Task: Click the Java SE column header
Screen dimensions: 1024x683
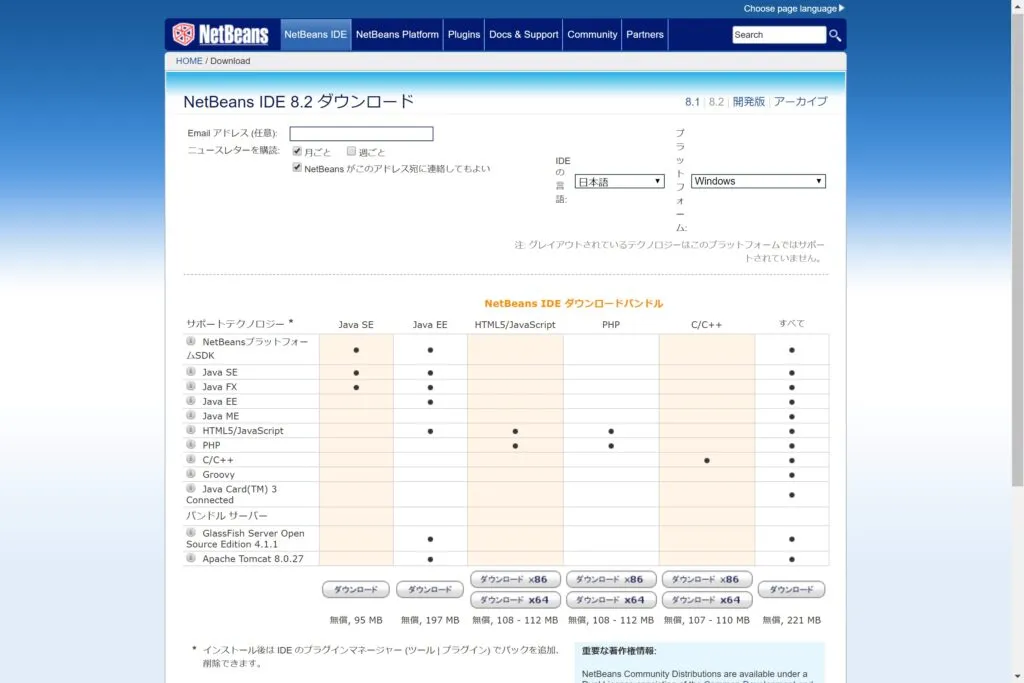Action: (356, 325)
